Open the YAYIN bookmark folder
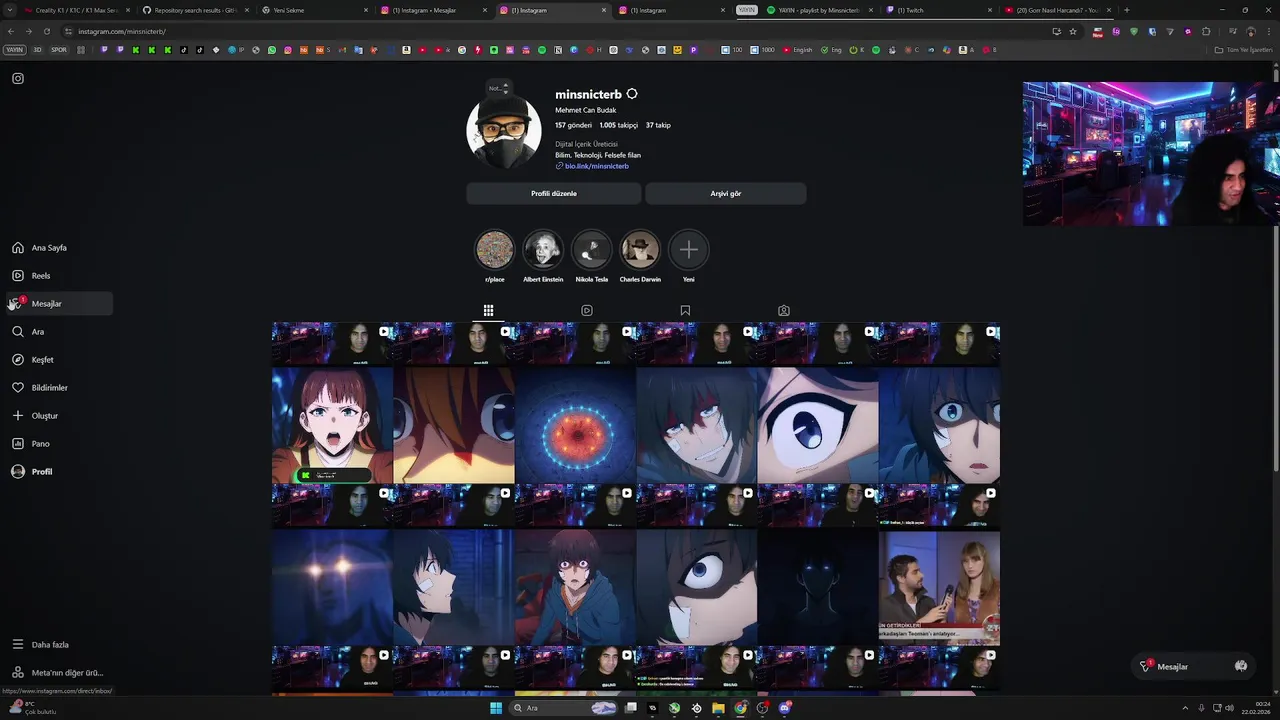Screen dimensions: 1280x720 tap(14, 49)
